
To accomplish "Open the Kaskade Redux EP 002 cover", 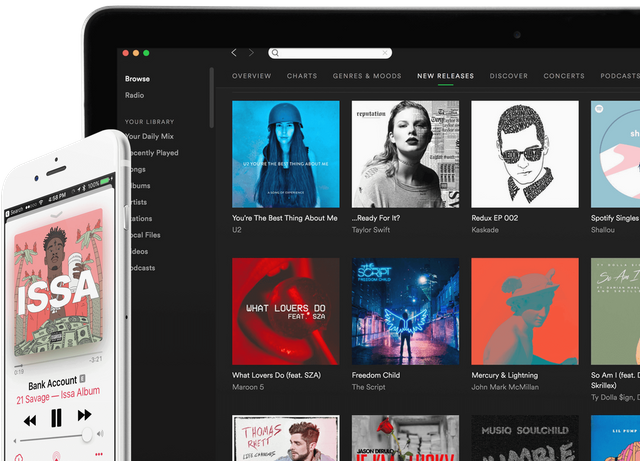I will (x=525, y=154).
